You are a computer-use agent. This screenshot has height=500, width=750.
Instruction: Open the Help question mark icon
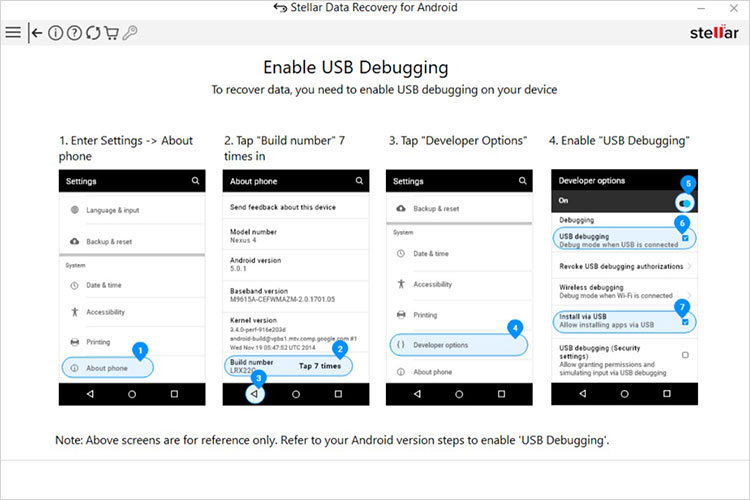[74, 33]
